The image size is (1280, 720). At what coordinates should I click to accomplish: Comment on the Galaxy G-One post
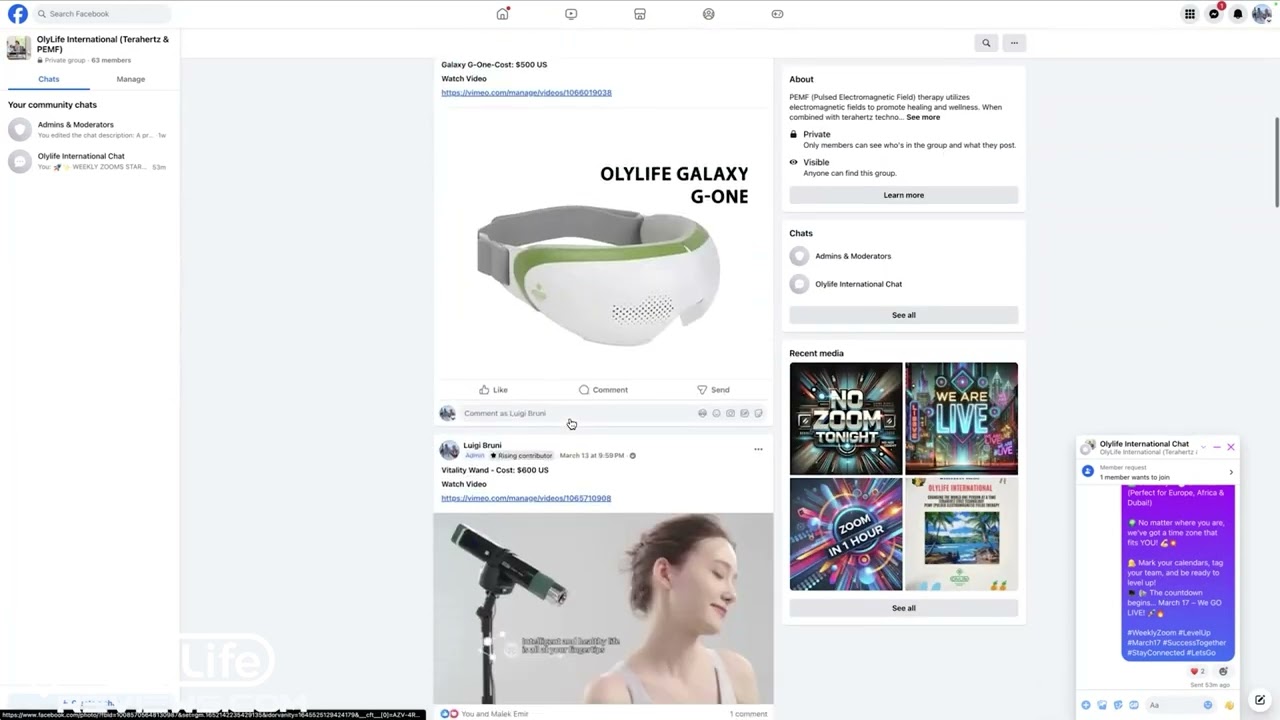pyautogui.click(x=603, y=390)
